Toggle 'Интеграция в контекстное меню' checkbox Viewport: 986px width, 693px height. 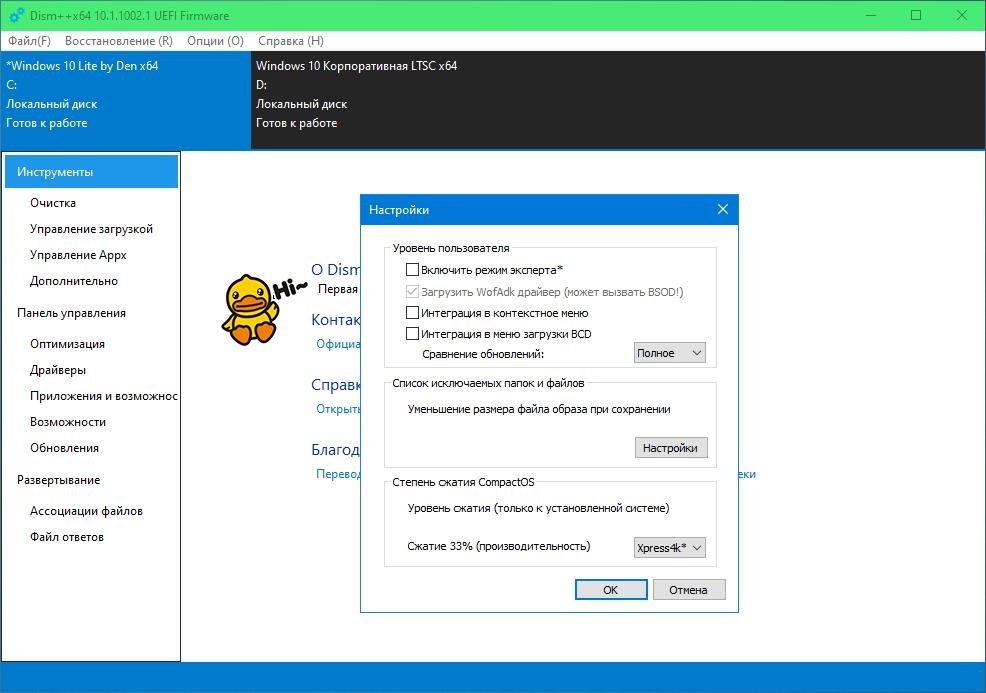click(x=413, y=313)
